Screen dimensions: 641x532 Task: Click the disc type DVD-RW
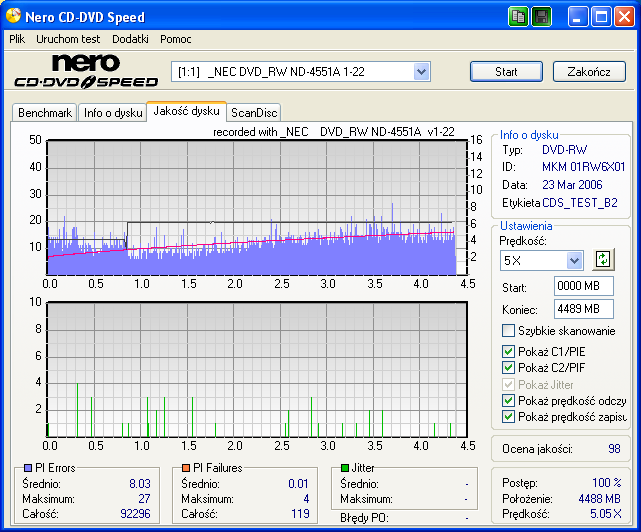coord(564,150)
